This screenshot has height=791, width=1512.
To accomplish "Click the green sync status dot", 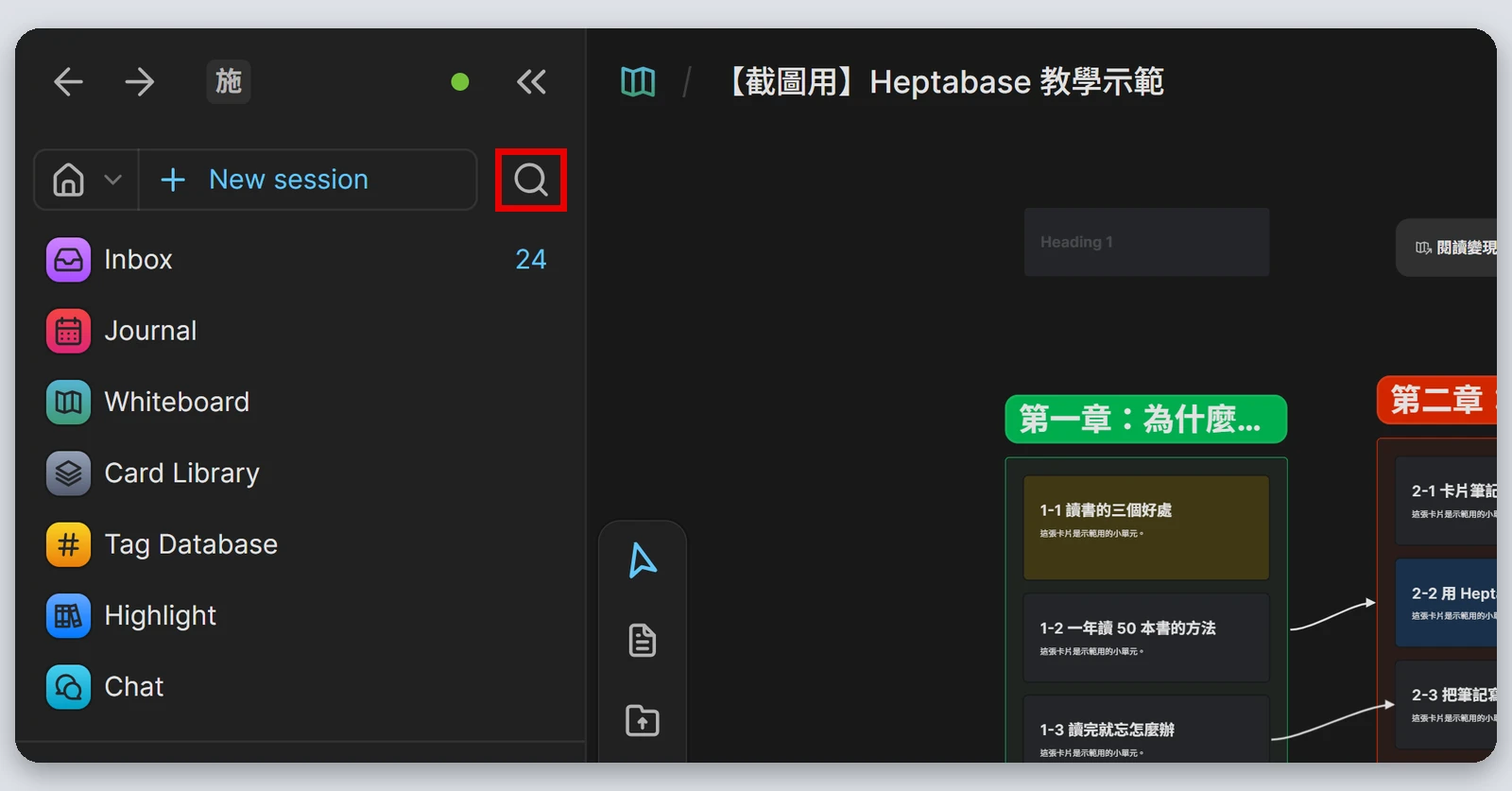I will 460,82.
